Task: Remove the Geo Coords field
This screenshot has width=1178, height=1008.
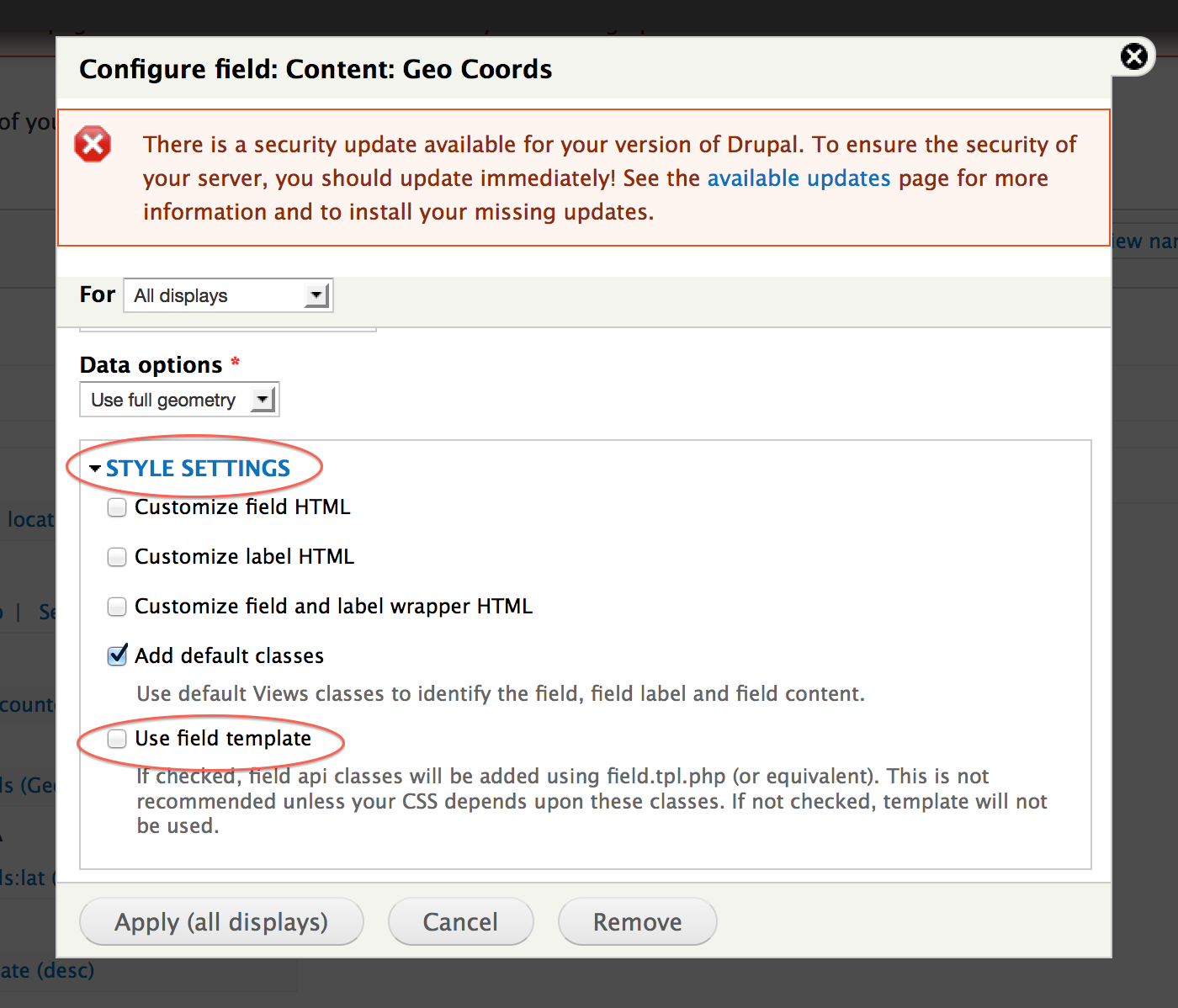Action: click(x=637, y=922)
